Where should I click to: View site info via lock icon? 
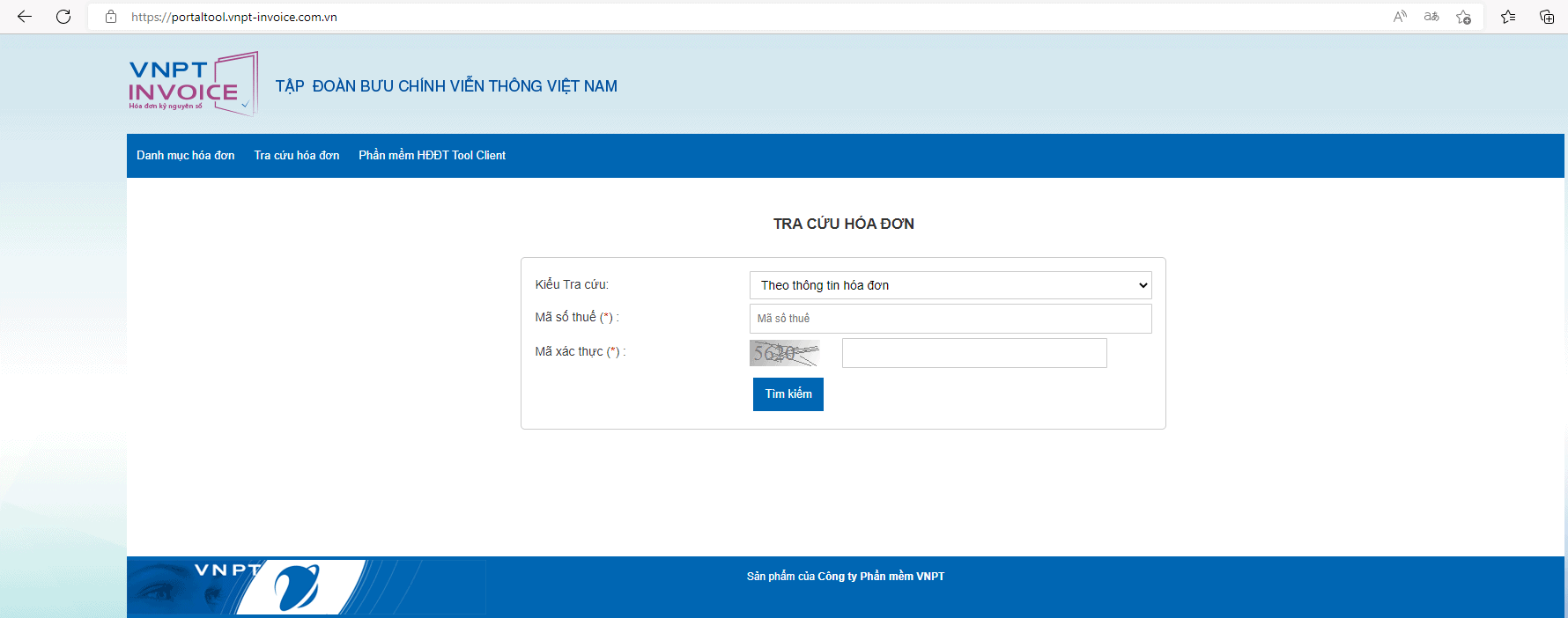point(111,17)
